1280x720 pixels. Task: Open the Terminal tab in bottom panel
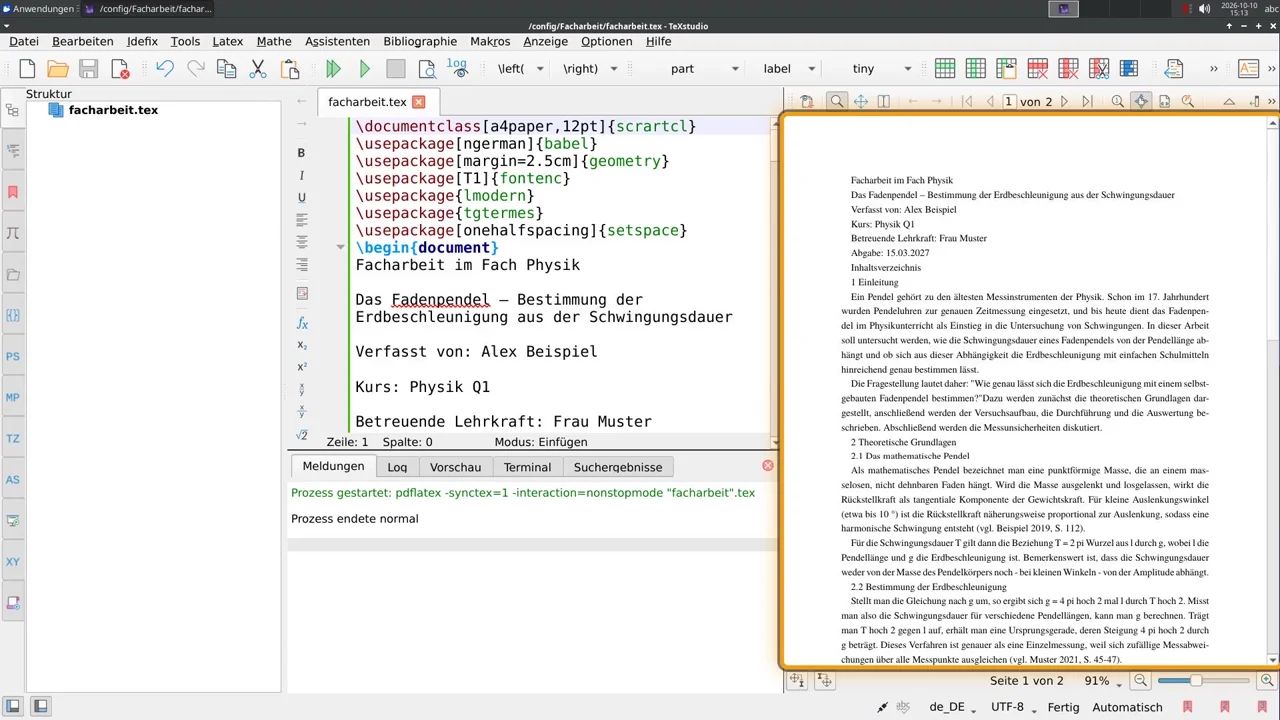click(x=527, y=467)
